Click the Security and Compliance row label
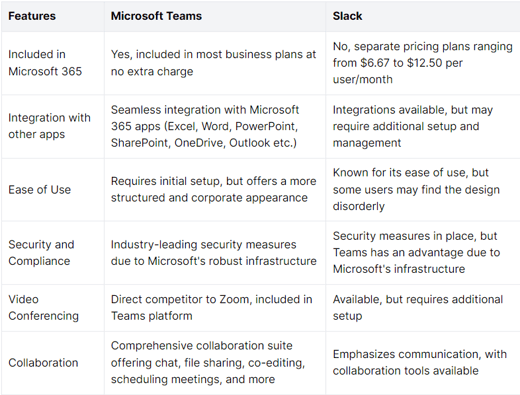This screenshot has height=395, width=520. [x=41, y=253]
